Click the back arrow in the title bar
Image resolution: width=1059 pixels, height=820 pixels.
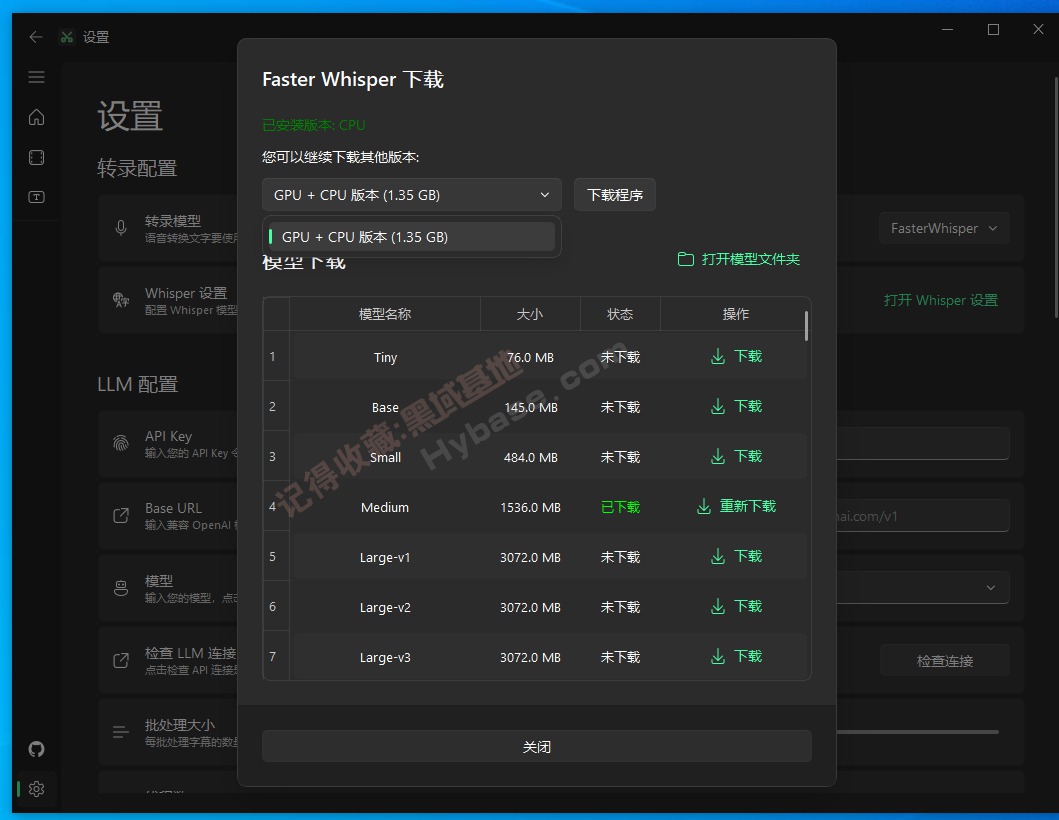point(36,37)
